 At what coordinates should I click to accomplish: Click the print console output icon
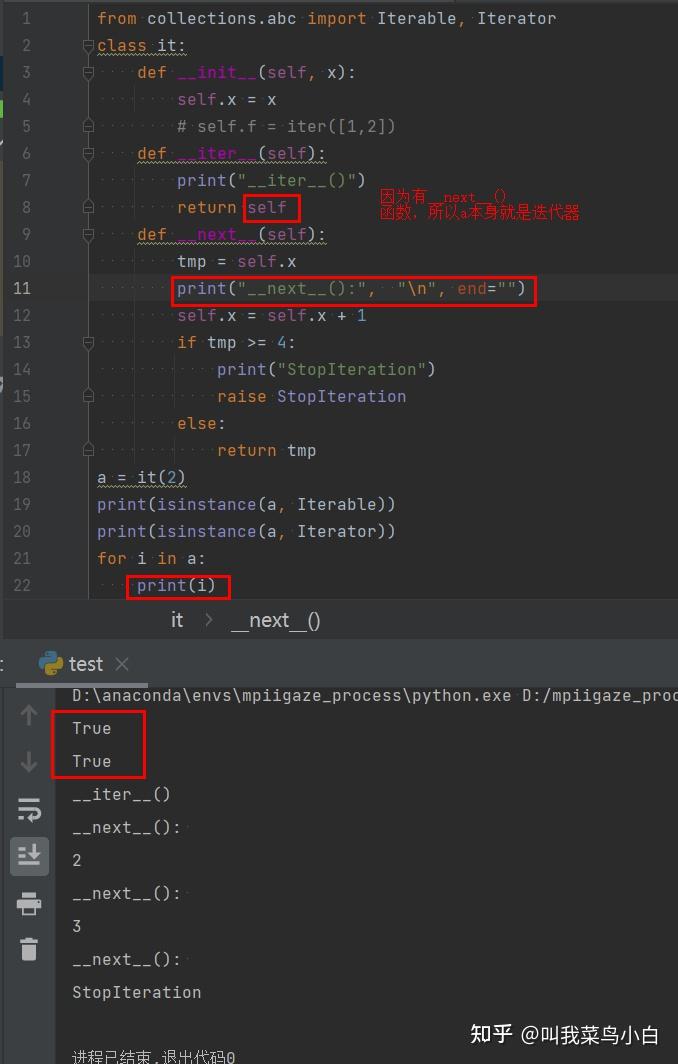(x=29, y=903)
